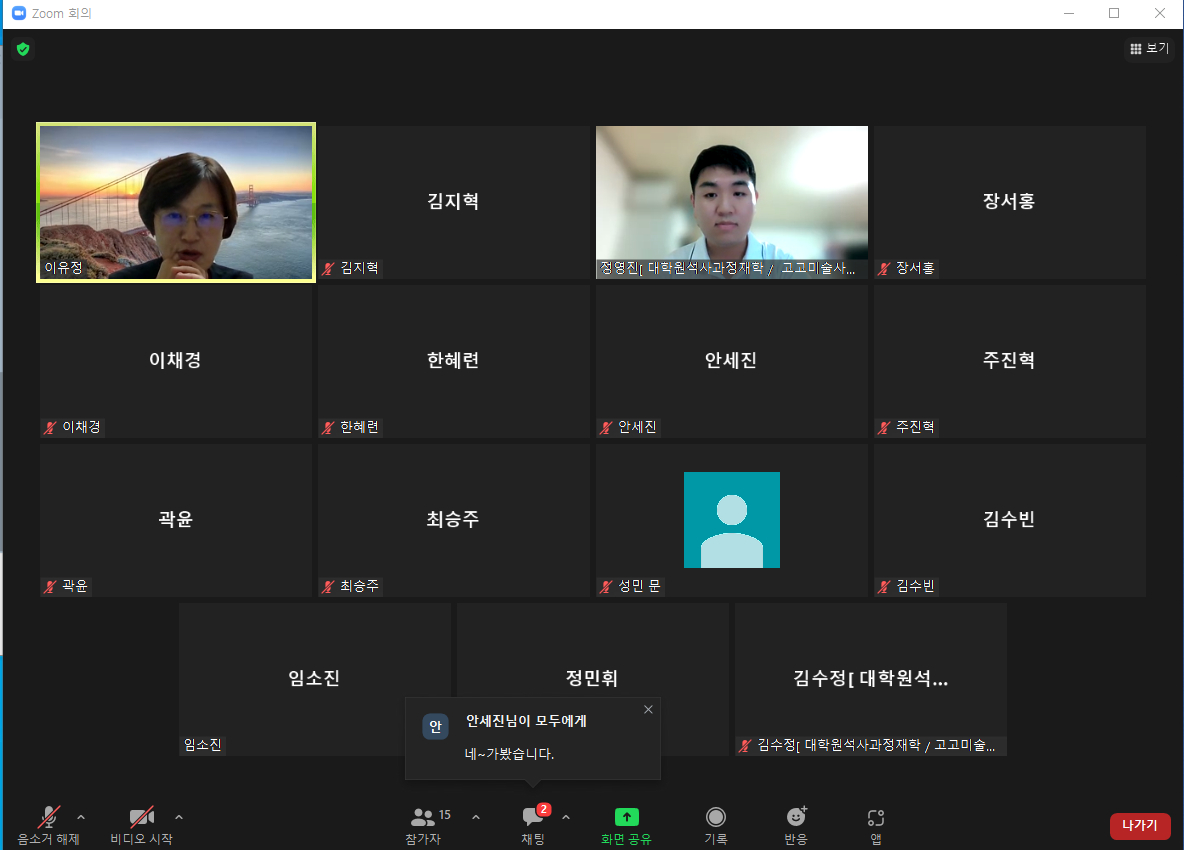Expand the chevron next to chat
The image size is (1184, 850).
(566, 817)
